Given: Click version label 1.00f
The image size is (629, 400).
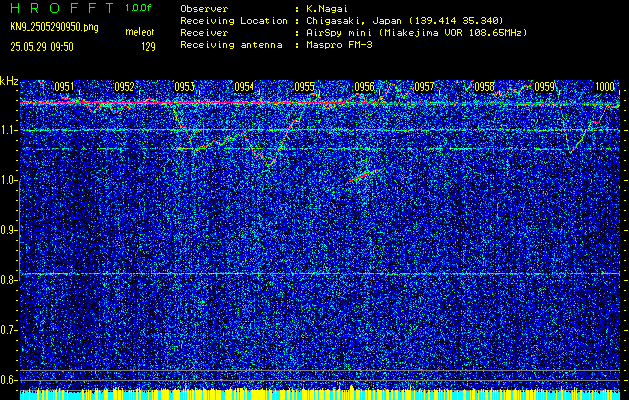Looking at the screenshot, I should [138, 8].
